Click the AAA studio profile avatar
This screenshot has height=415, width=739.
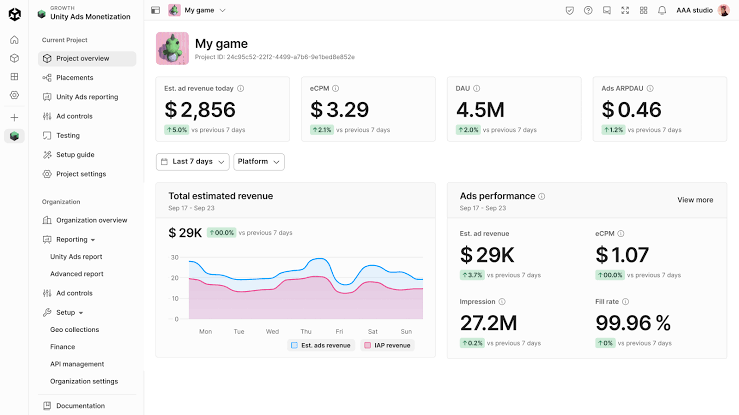coord(723,10)
